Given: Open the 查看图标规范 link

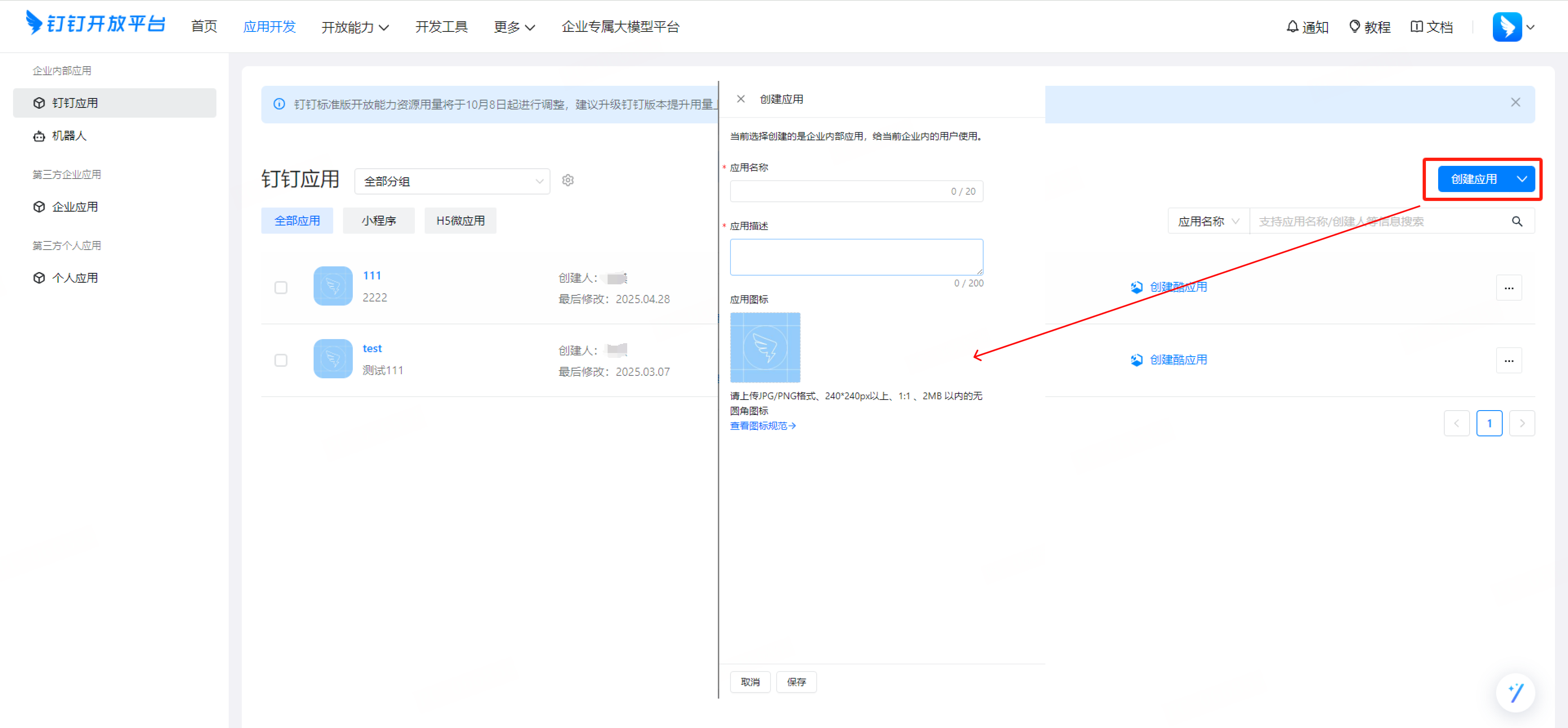Looking at the screenshot, I should pyautogui.click(x=762, y=425).
